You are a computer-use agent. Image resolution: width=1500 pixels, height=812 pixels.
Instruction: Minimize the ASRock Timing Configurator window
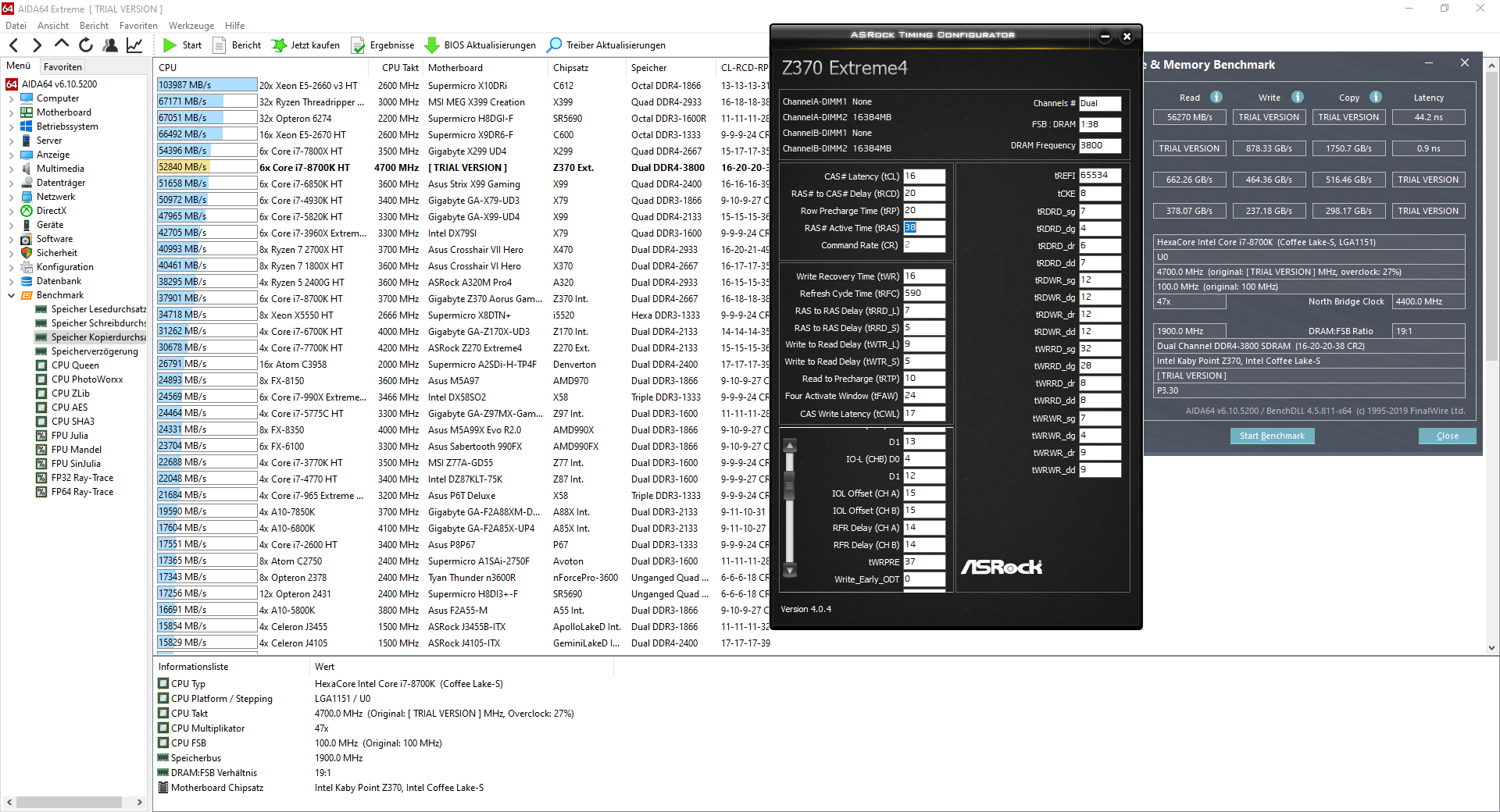tap(1105, 36)
